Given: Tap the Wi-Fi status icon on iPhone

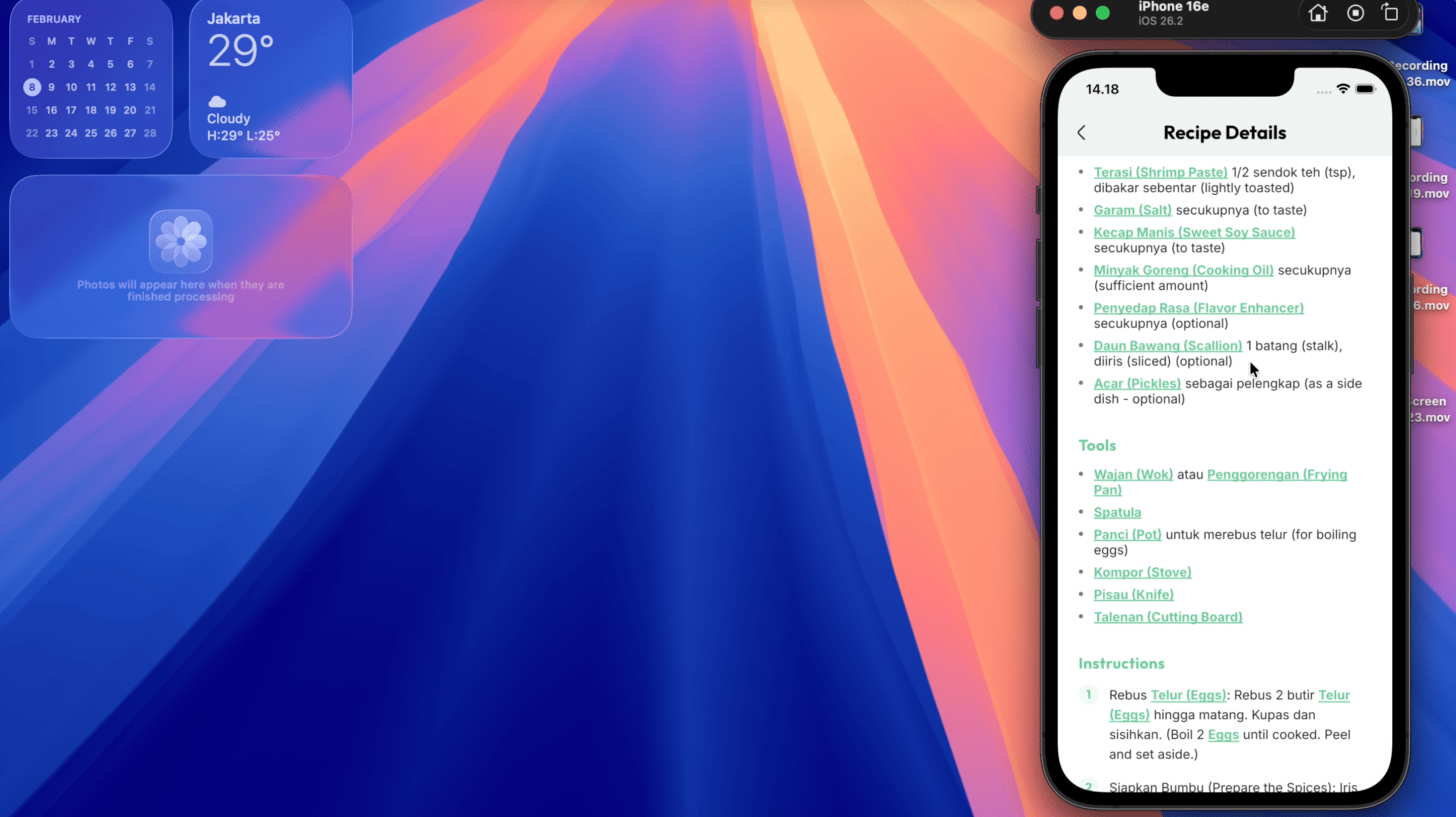Looking at the screenshot, I should (x=1343, y=89).
